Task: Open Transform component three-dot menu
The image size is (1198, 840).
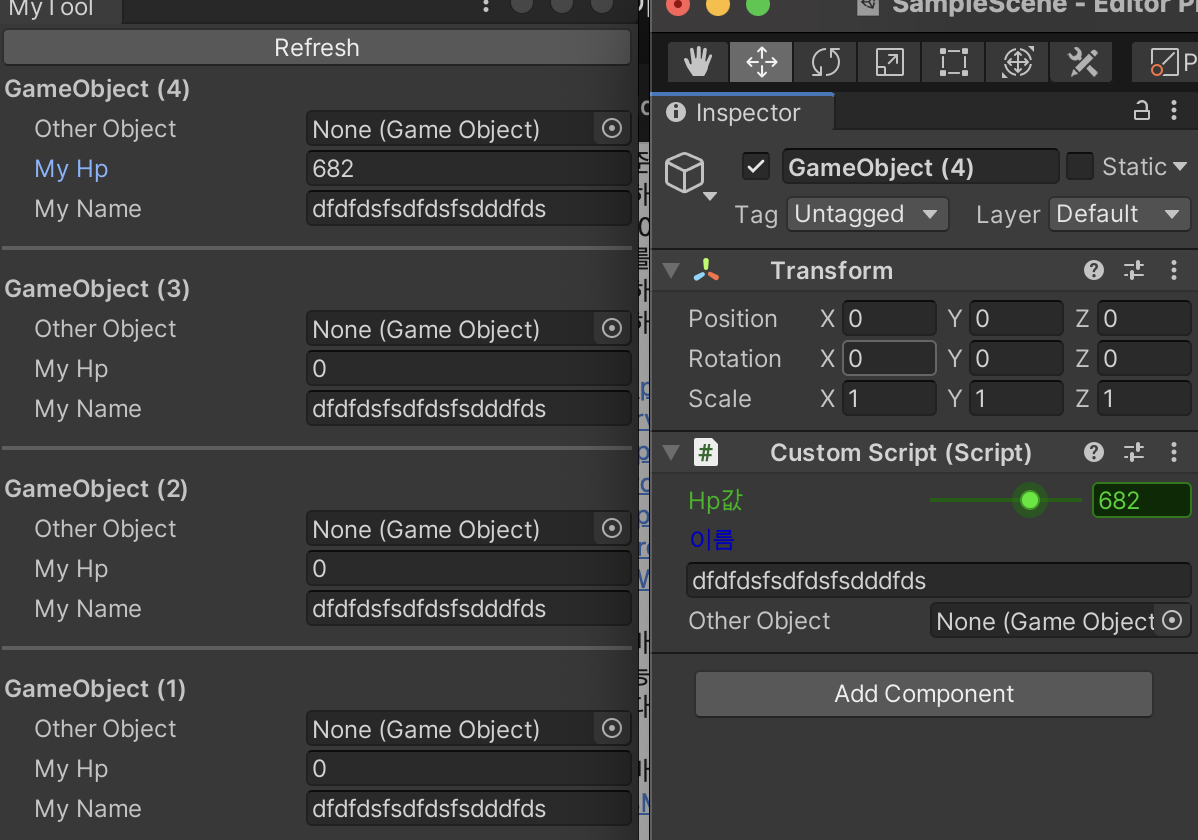Action: coord(1174,270)
